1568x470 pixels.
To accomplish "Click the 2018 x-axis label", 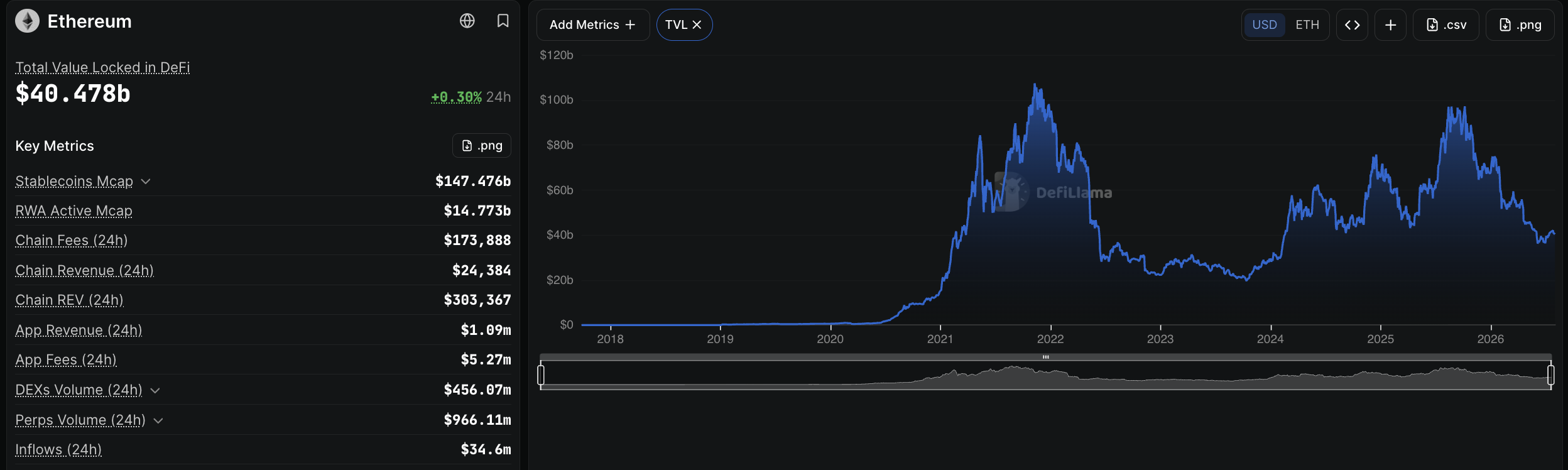I will click(x=610, y=339).
